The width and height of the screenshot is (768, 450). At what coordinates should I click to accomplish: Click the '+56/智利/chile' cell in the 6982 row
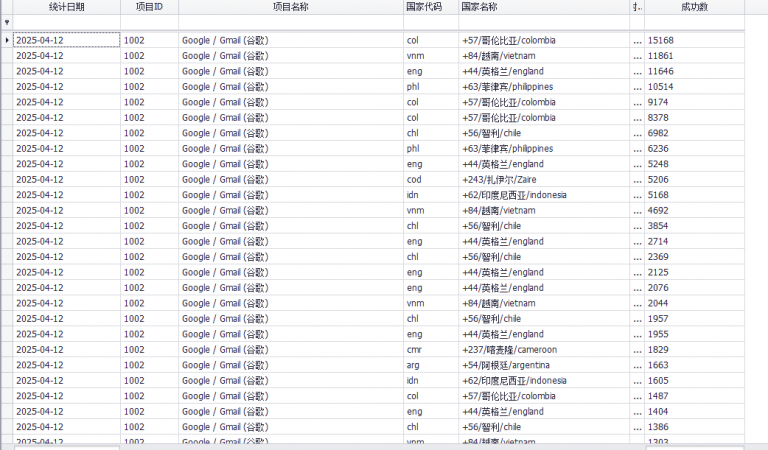(544, 133)
